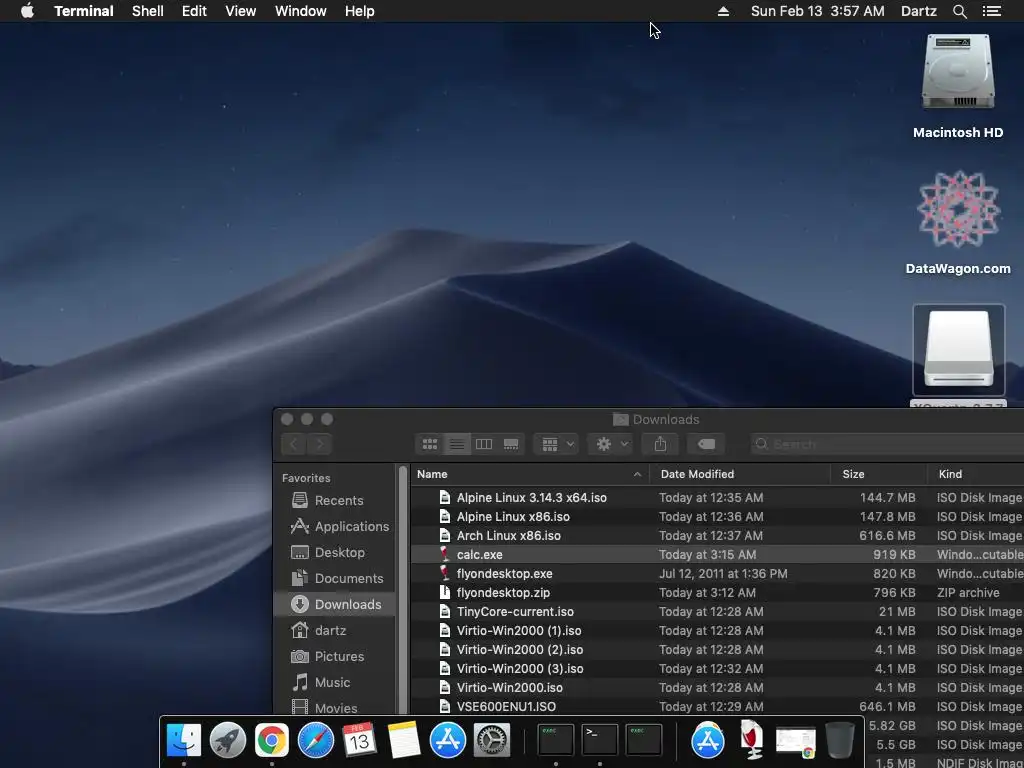Select Alpine Linux x86.iso file
This screenshot has height=768, width=1024.
(717, 517)
